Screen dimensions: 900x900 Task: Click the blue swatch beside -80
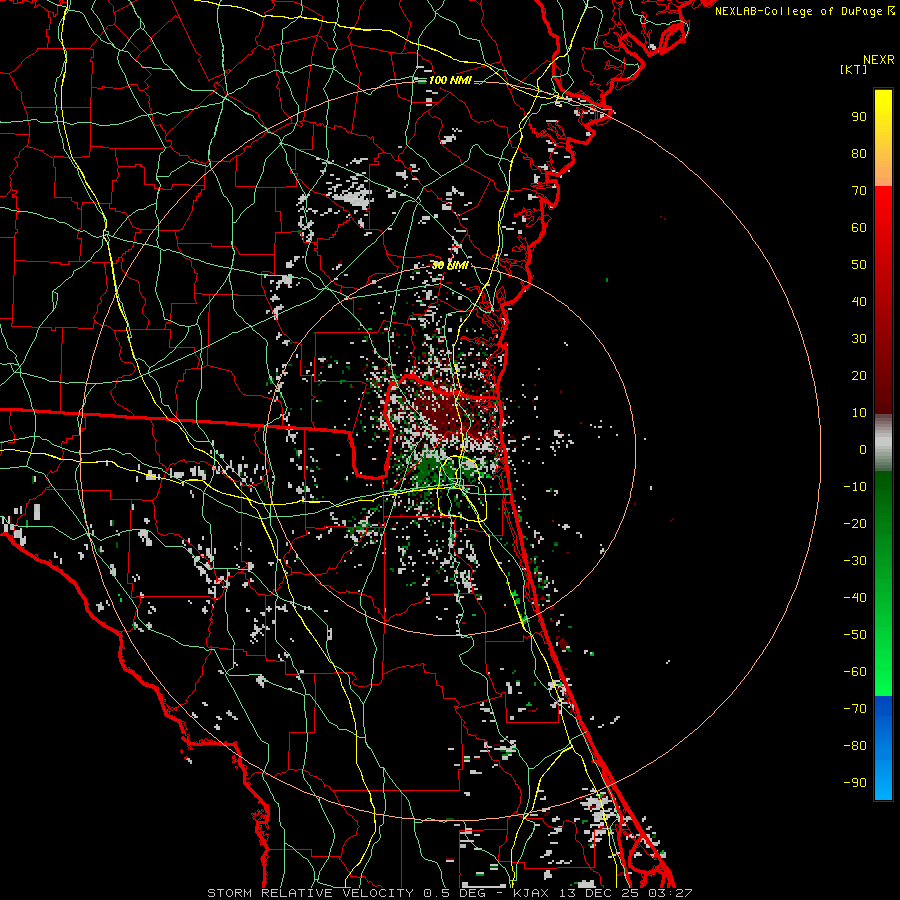click(x=883, y=745)
